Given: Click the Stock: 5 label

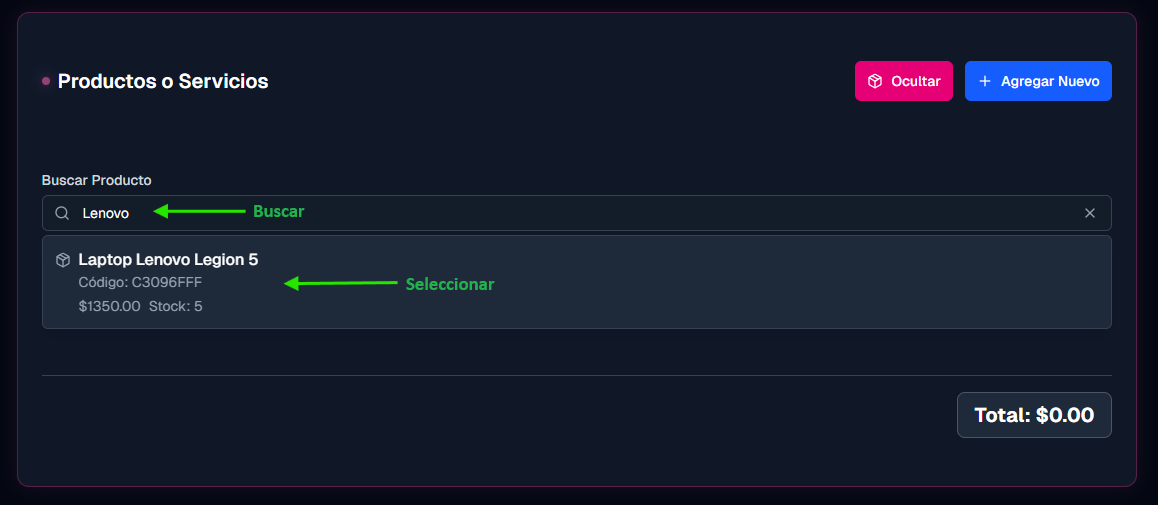Looking at the screenshot, I should 176,306.
